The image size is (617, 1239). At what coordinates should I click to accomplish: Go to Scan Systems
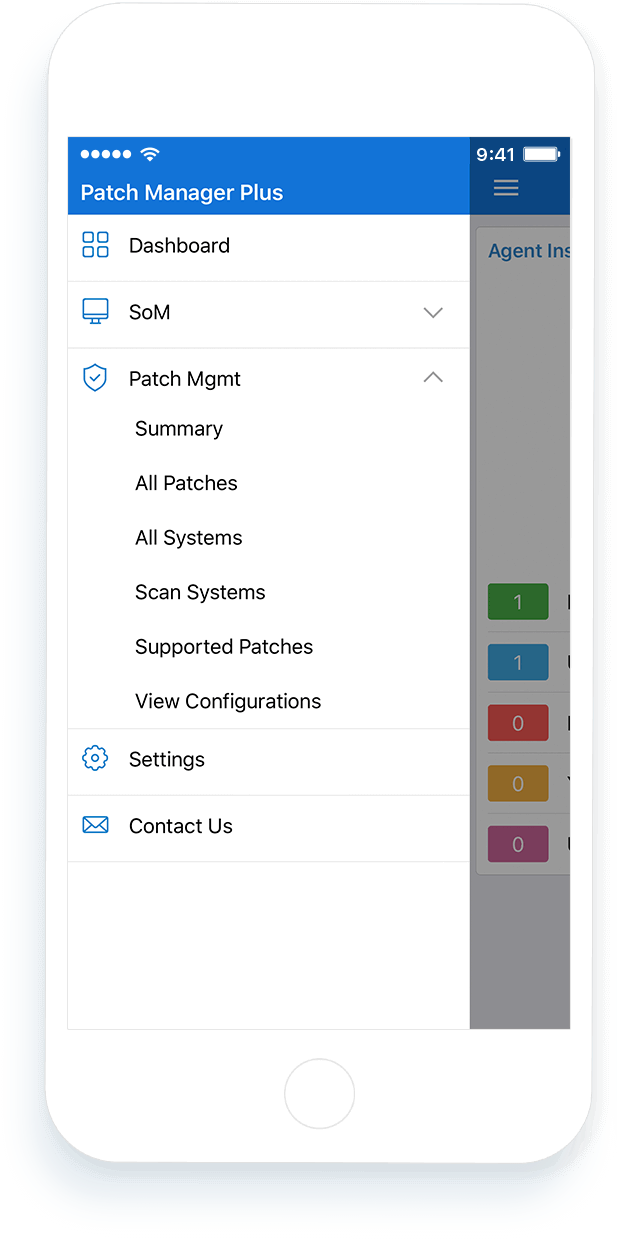199,592
